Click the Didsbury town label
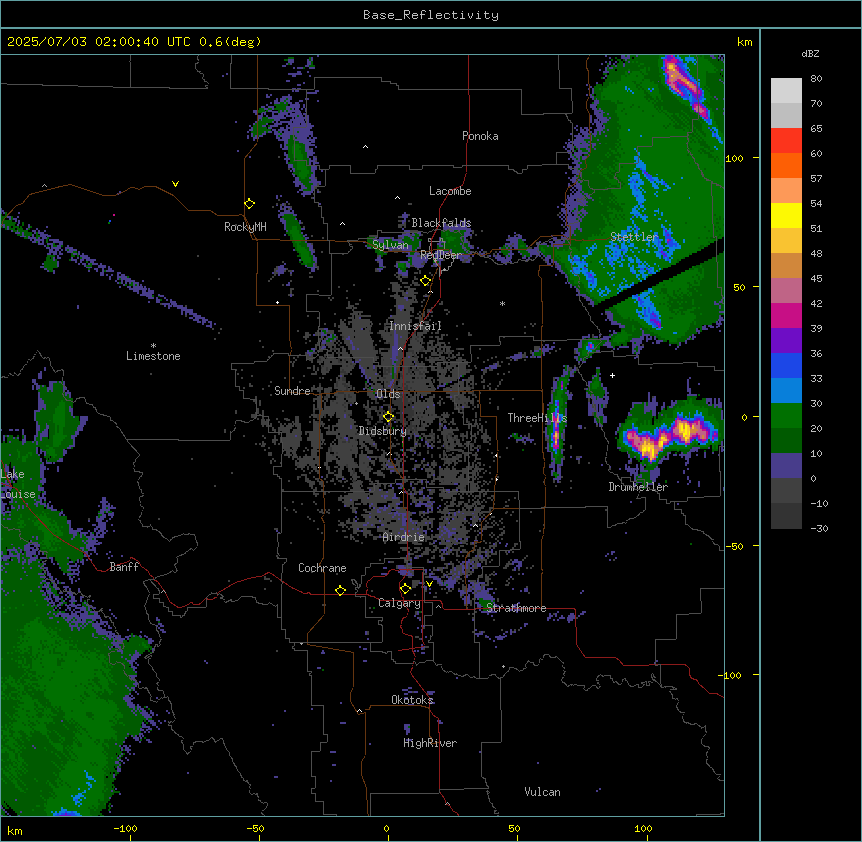The image size is (862, 842). 383,431
